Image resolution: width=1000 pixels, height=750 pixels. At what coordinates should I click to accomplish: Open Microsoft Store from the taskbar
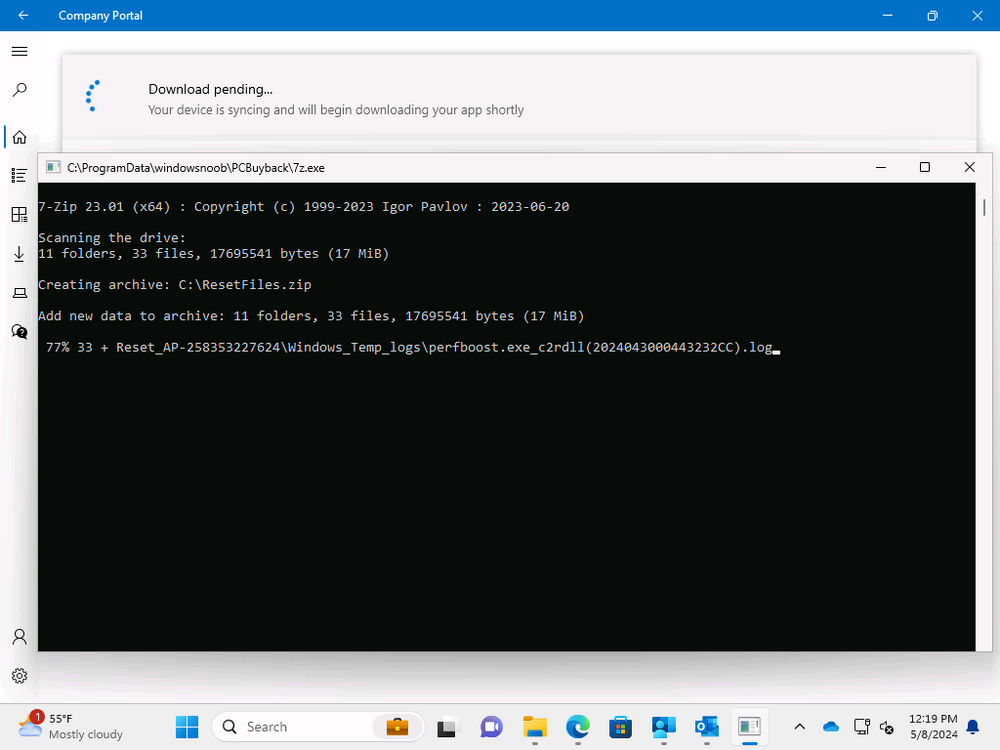[x=621, y=726]
